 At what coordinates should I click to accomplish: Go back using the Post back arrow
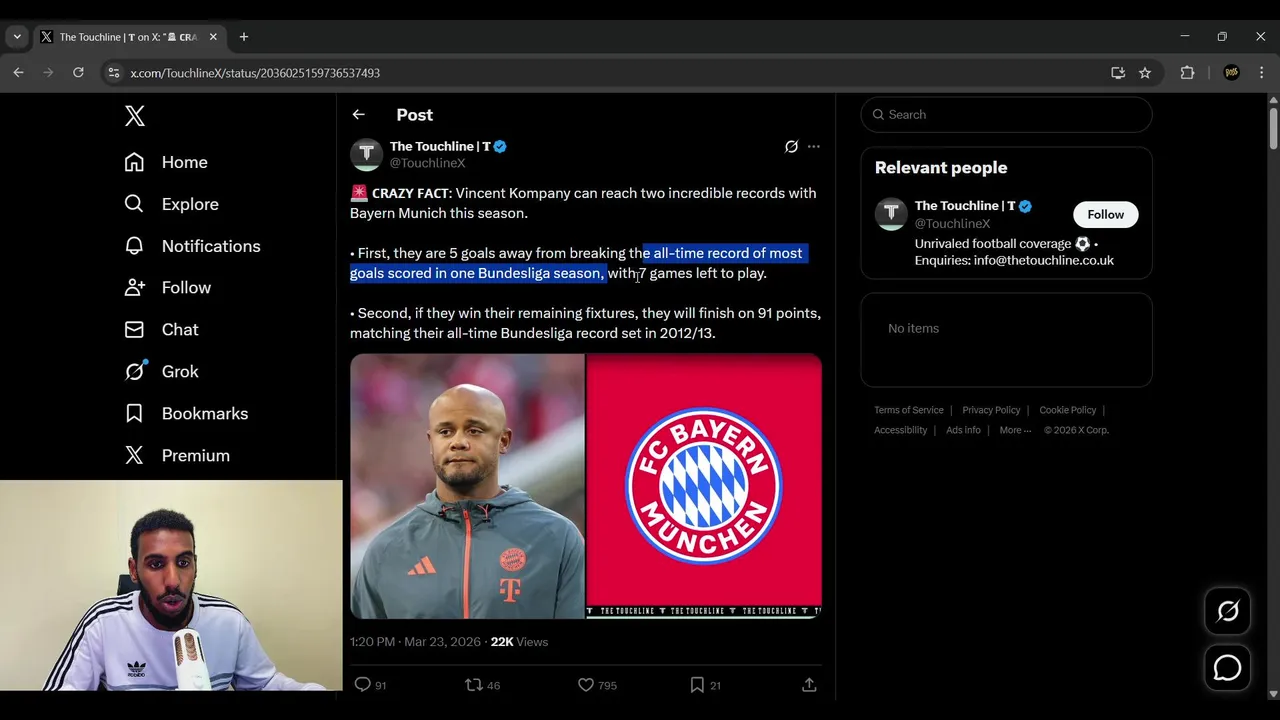[358, 115]
